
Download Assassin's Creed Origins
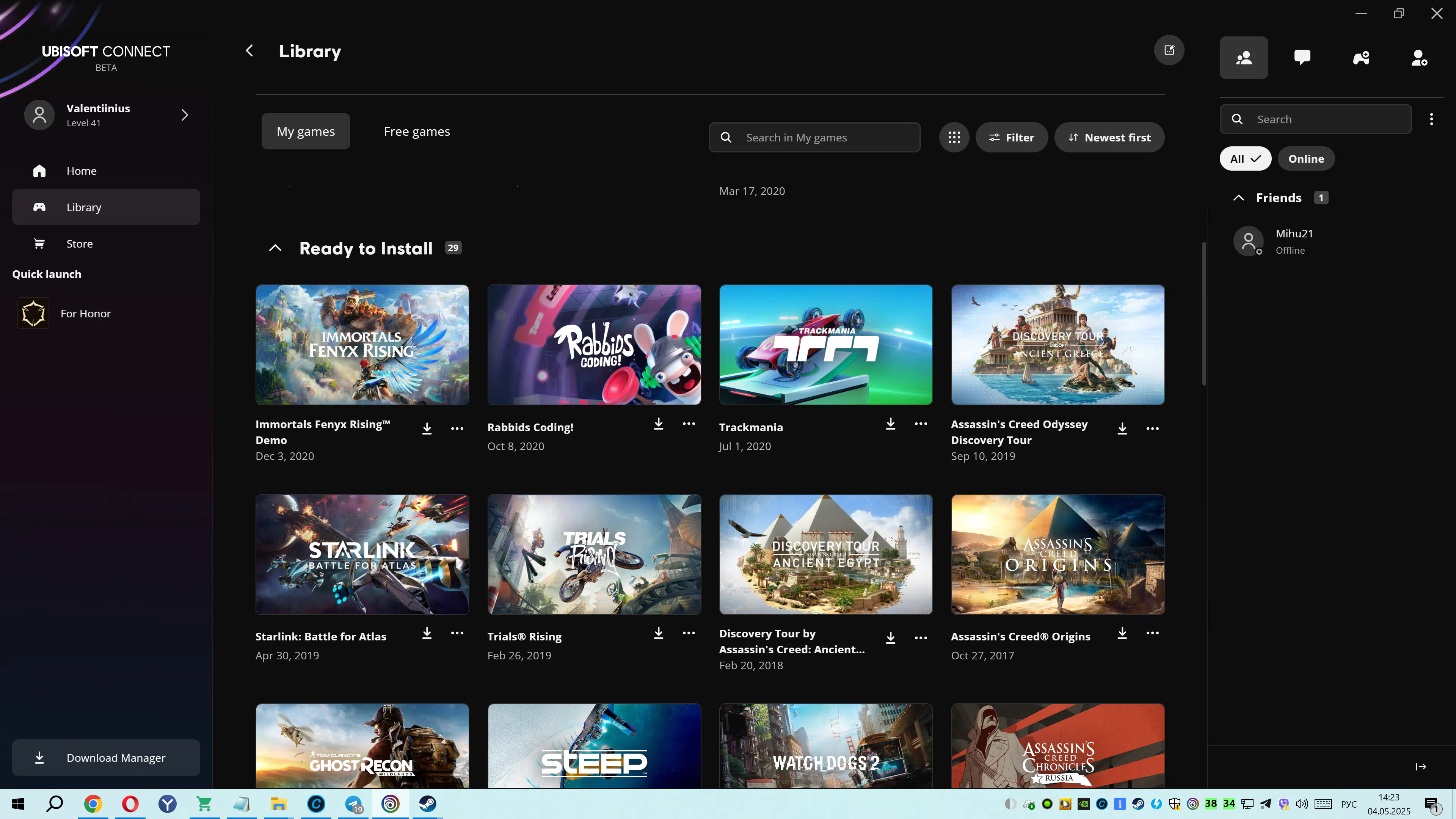(1122, 633)
